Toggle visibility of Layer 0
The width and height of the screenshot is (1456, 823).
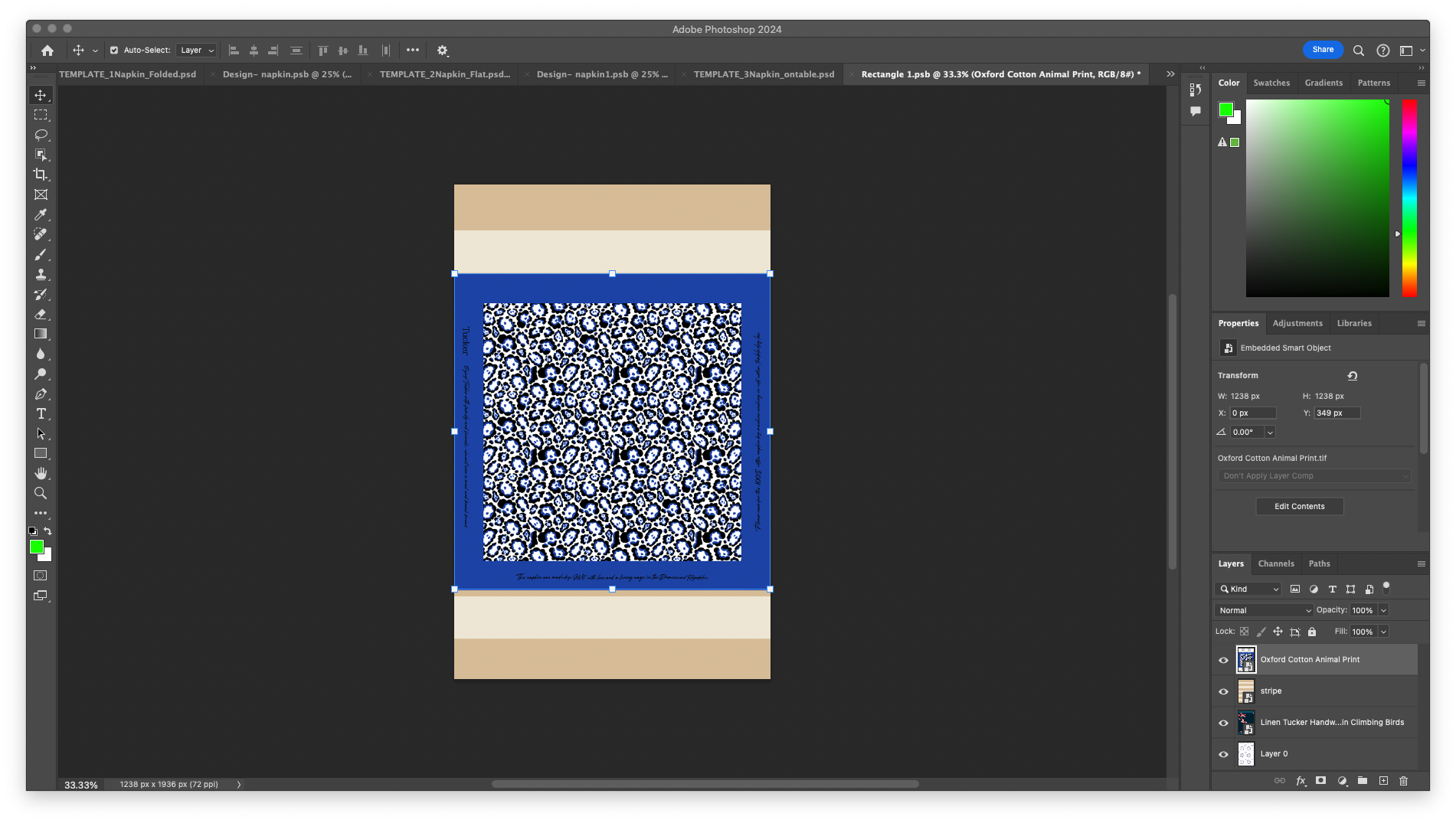click(x=1223, y=754)
